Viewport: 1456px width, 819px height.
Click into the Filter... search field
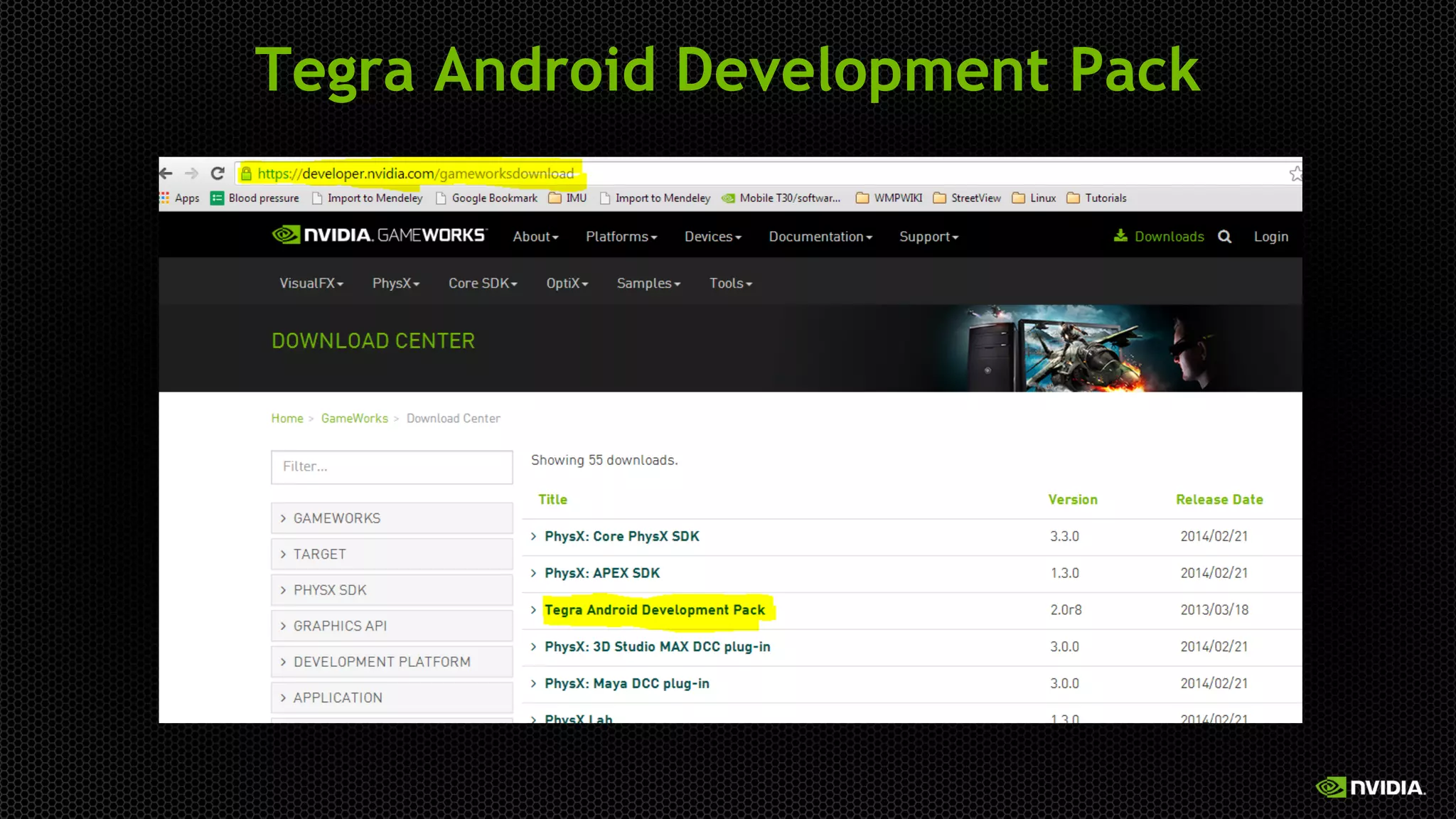(392, 467)
